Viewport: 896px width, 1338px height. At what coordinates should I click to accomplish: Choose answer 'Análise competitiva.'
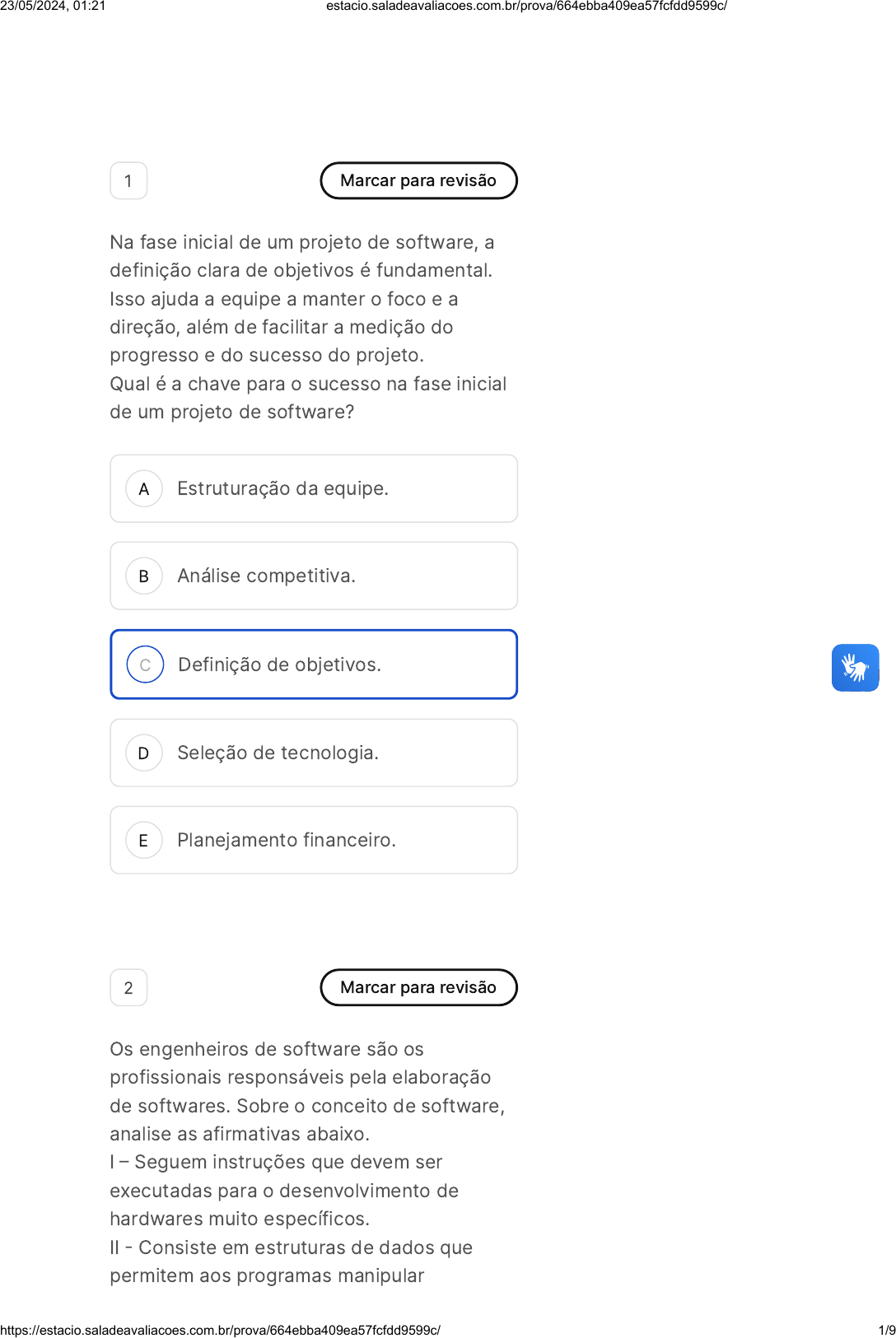pyautogui.click(x=314, y=576)
